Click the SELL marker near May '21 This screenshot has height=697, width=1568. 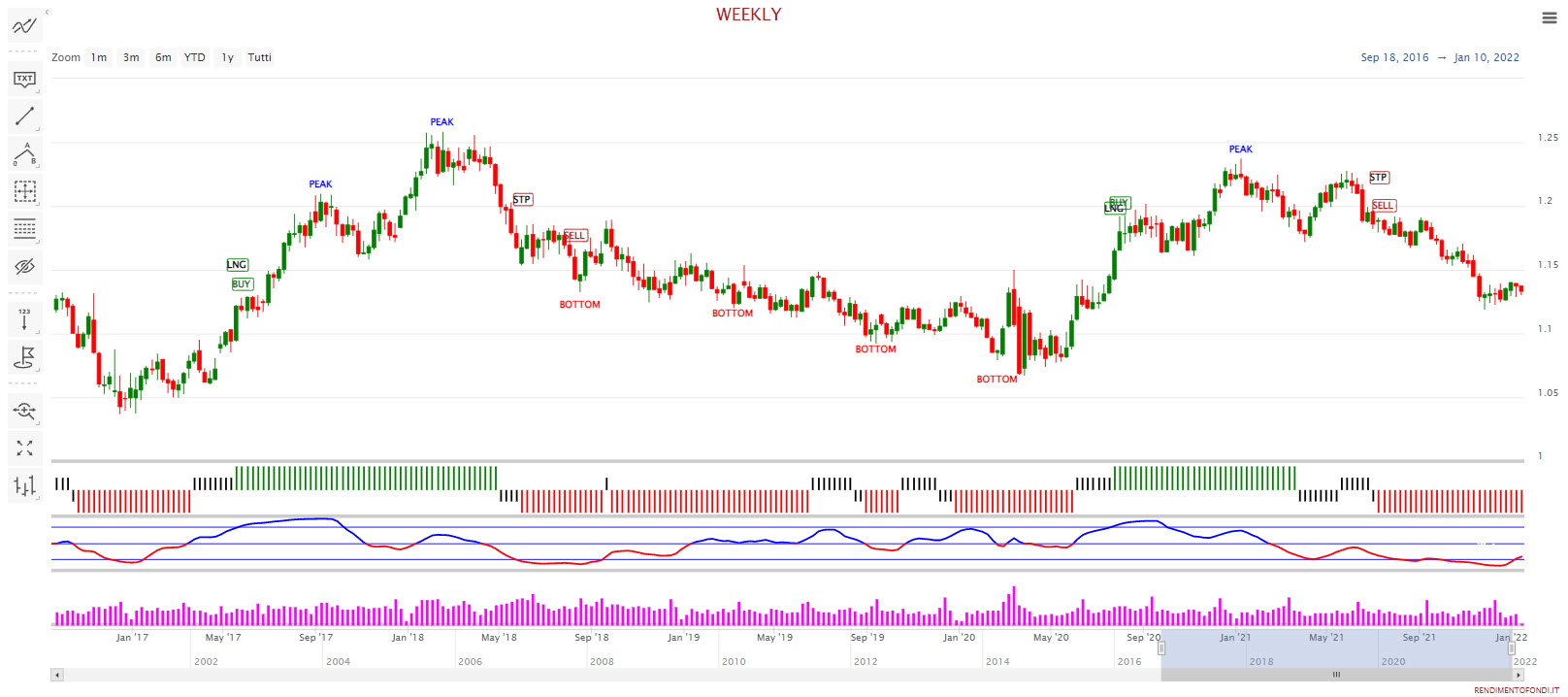1384,206
